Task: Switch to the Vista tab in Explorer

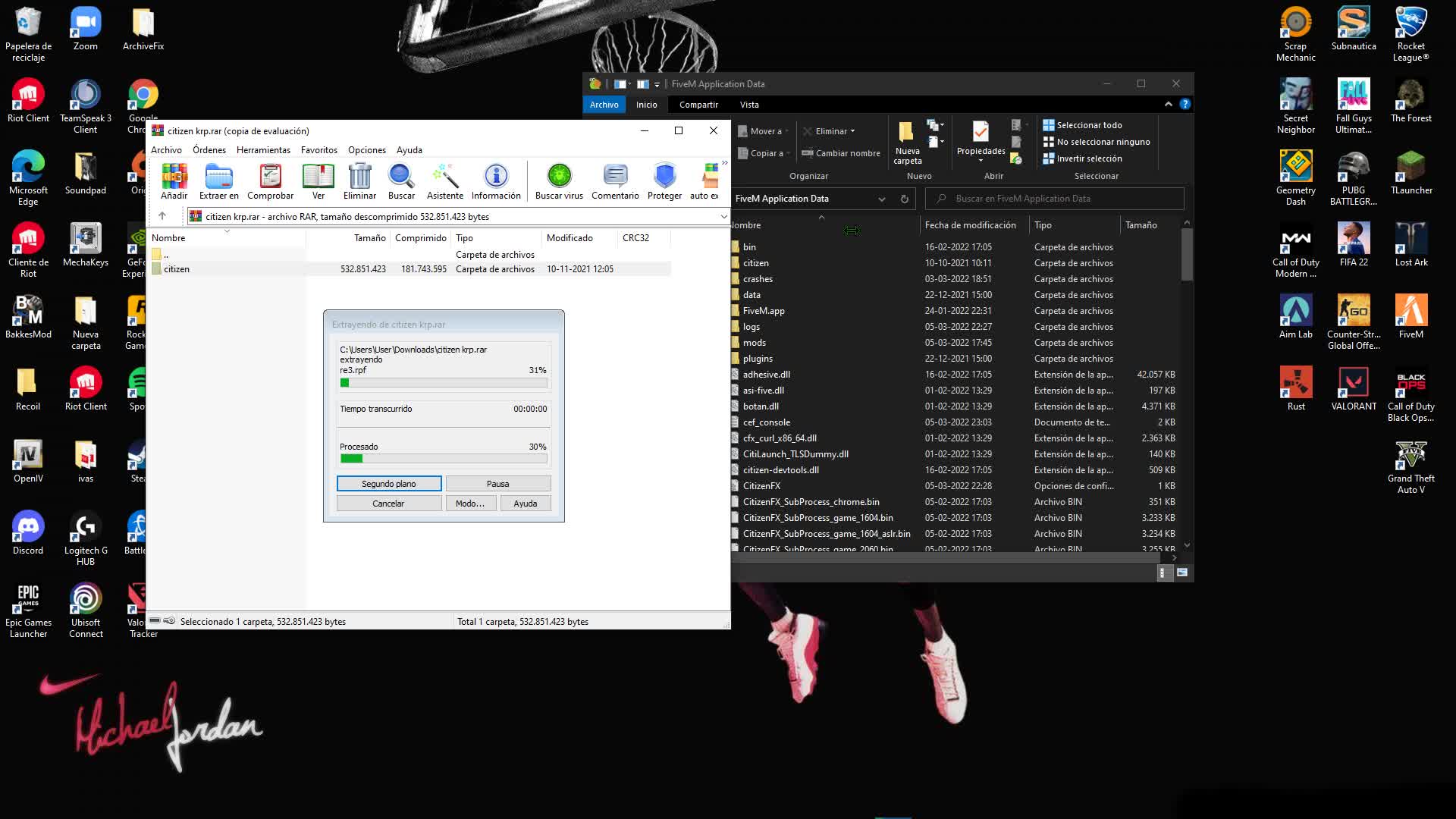Action: [x=749, y=105]
